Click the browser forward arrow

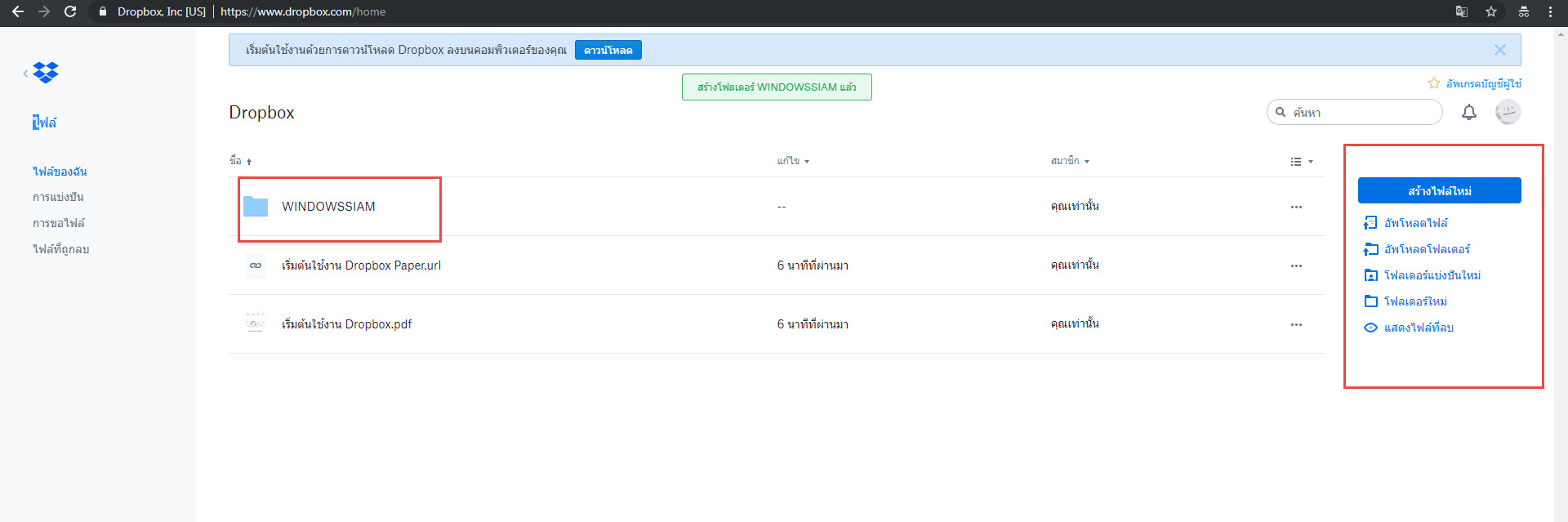(44, 11)
